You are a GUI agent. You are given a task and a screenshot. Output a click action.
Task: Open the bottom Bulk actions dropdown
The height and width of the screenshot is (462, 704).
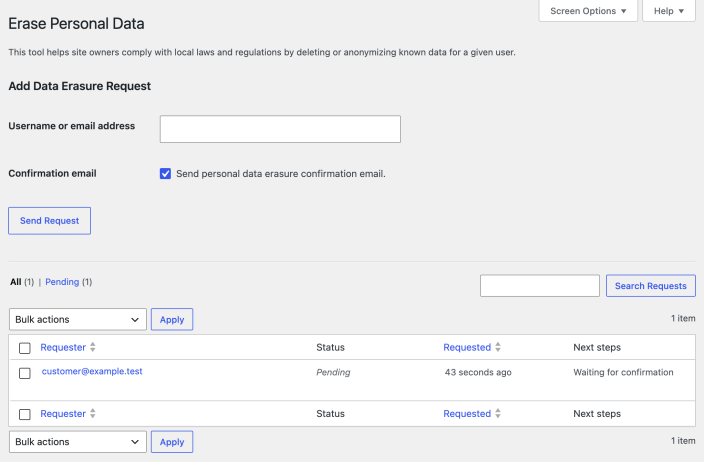point(78,442)
